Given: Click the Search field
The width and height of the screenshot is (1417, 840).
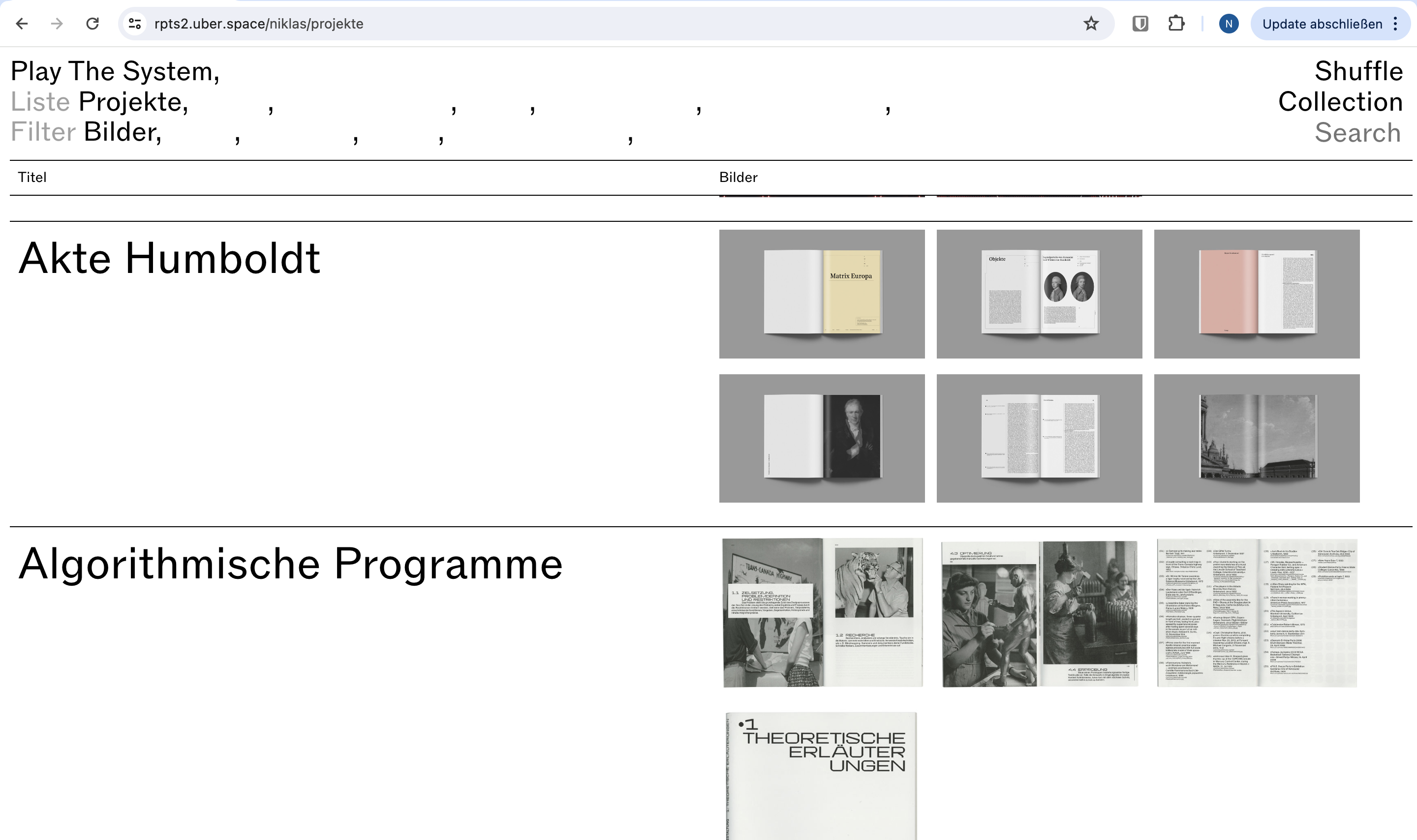Looking at the screenshot, I should pyautogui.click(x=1357, y=132).
